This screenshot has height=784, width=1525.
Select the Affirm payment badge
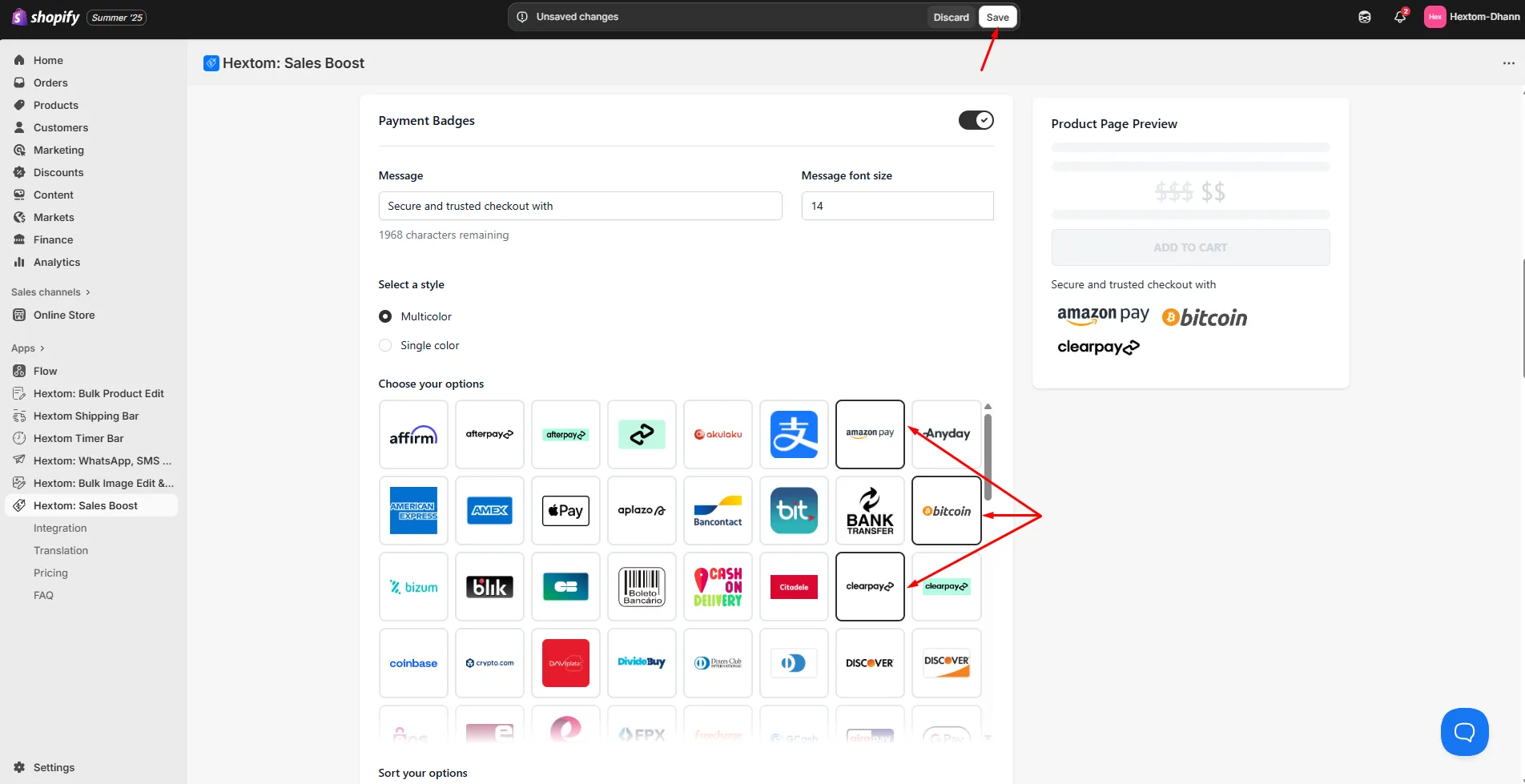point(413,434)
